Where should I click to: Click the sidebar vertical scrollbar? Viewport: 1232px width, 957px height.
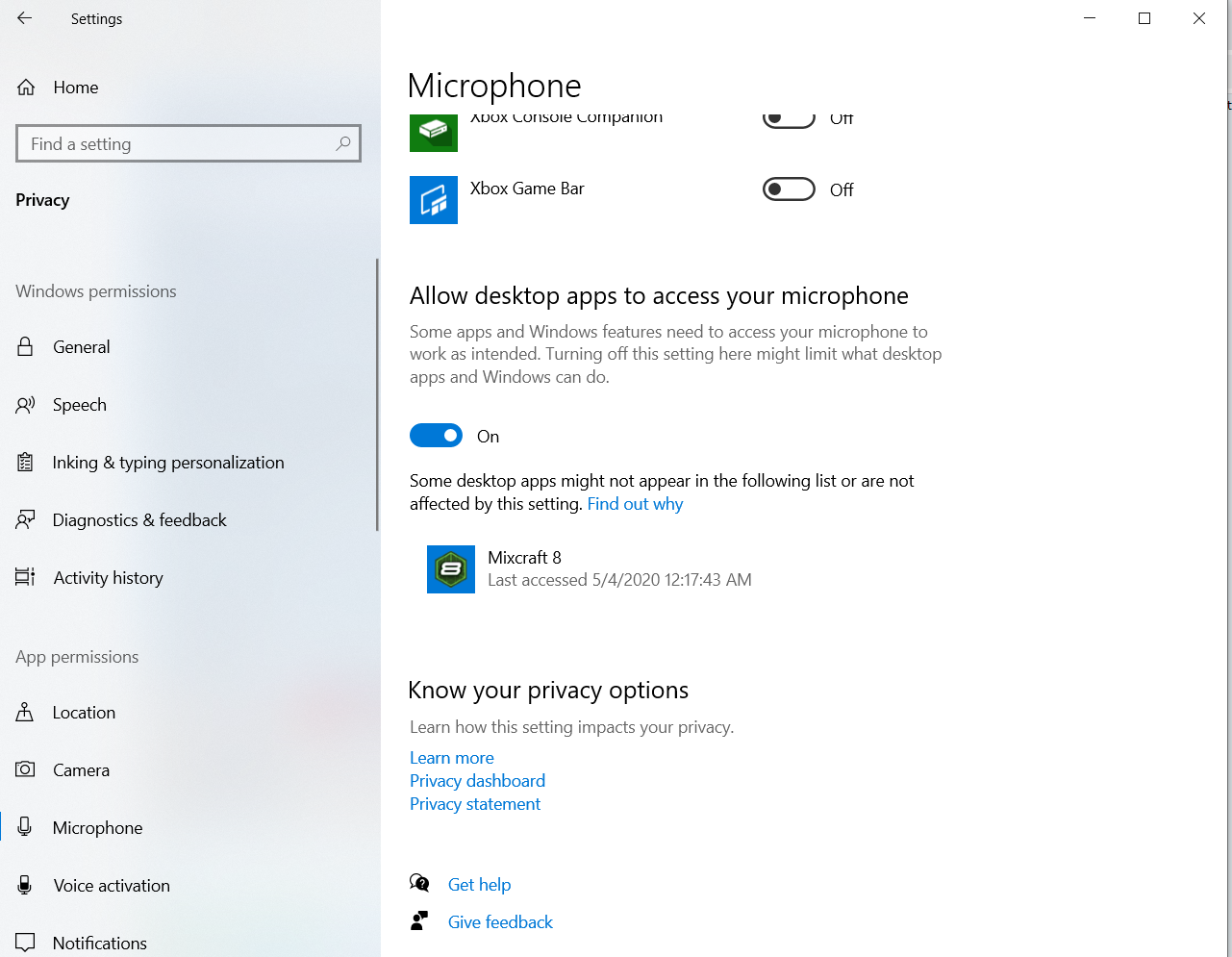point(377,394)
